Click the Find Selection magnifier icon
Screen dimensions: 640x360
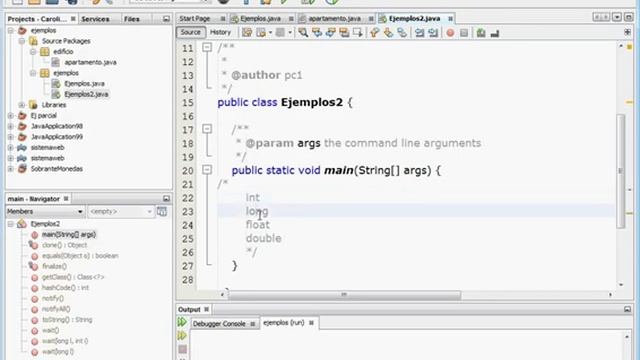303,33
